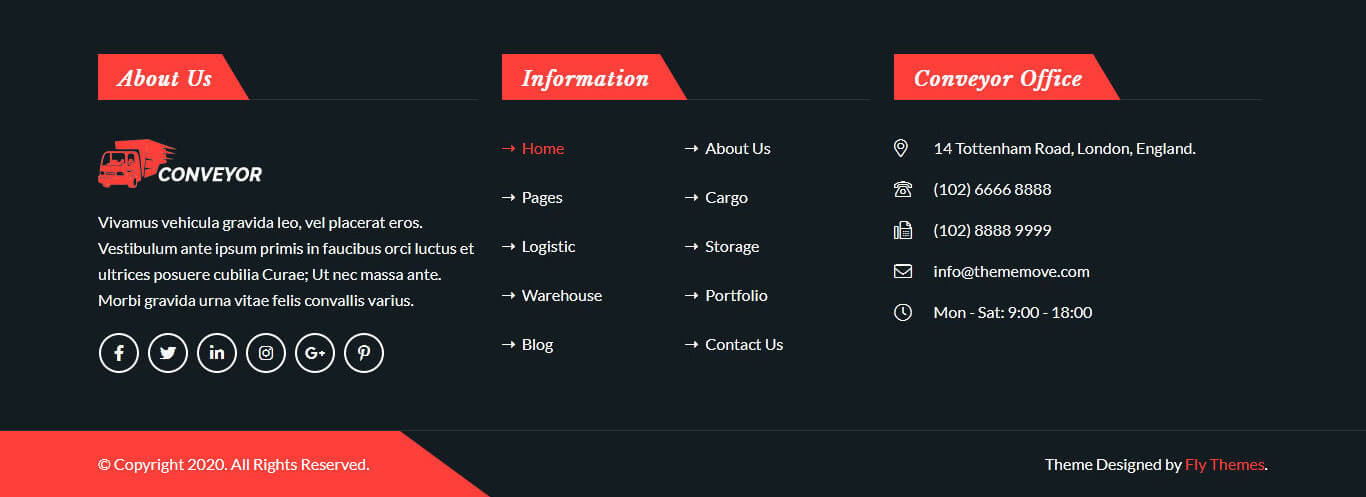Open the Facebook social icon
Image resolution: width=1366 pixels, height=497 pixels.
point(119,353)
